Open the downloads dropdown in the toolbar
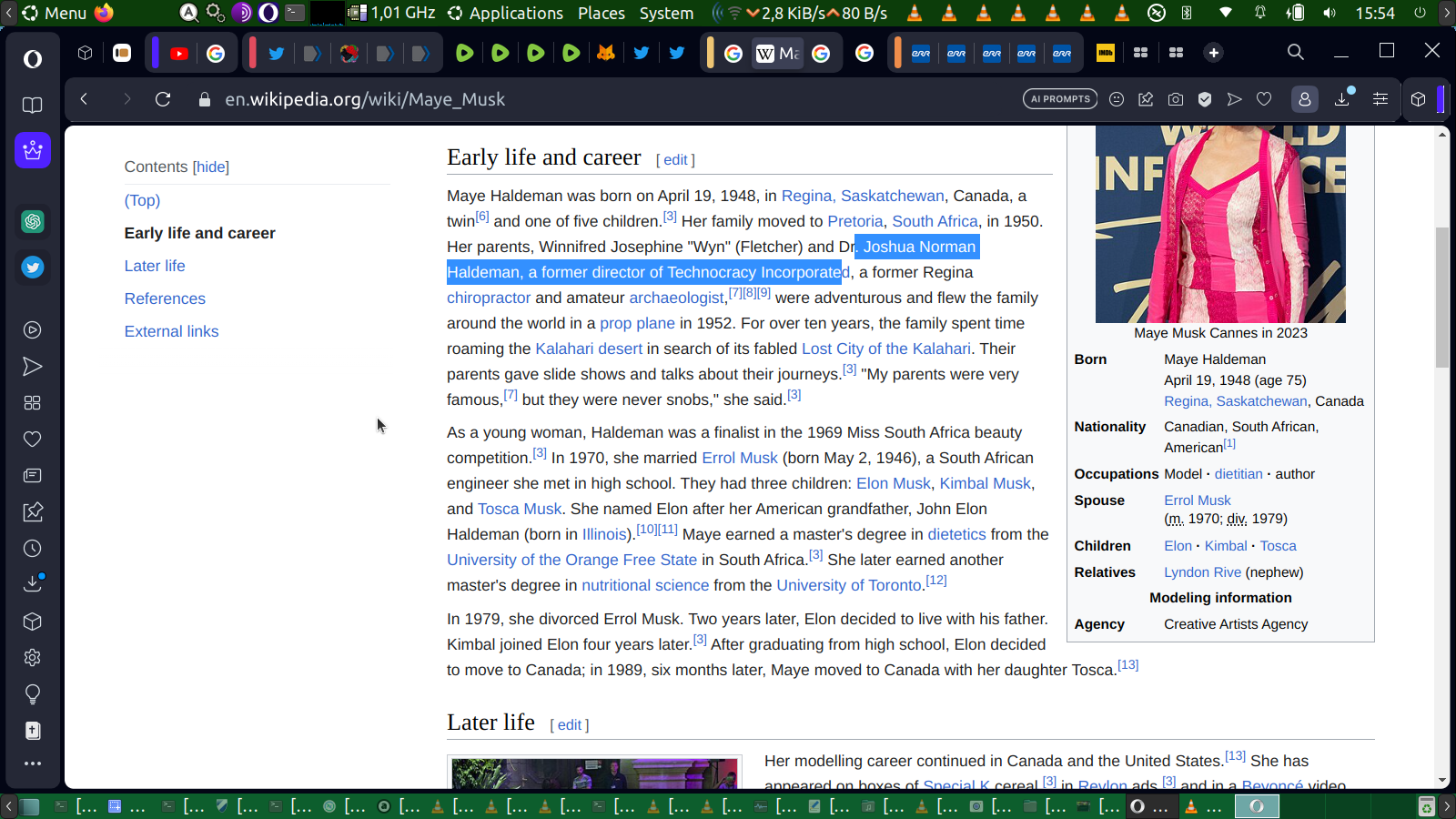 point(1342,99)
